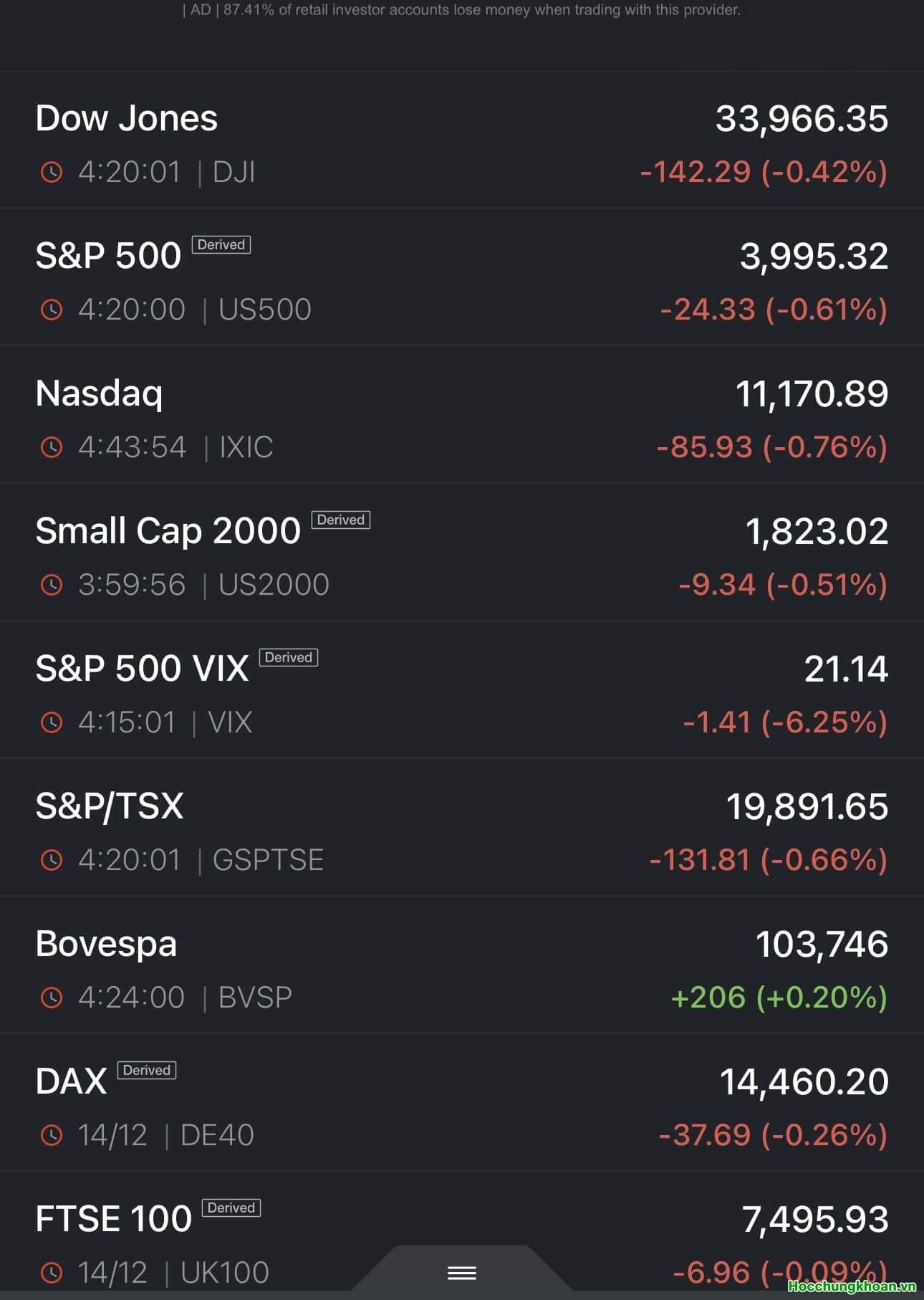Open the Dow Jones index
Screen dimensions: 924x1300
(x=127, y=118)
